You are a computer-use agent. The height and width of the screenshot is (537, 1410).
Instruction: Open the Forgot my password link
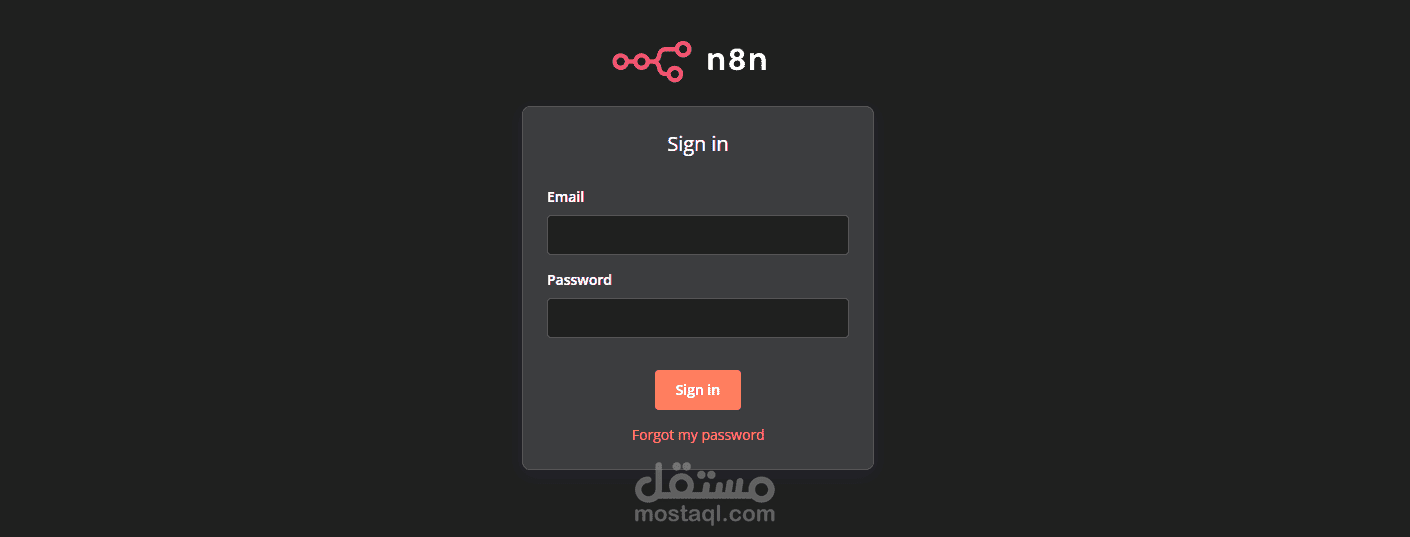(698, 435)
